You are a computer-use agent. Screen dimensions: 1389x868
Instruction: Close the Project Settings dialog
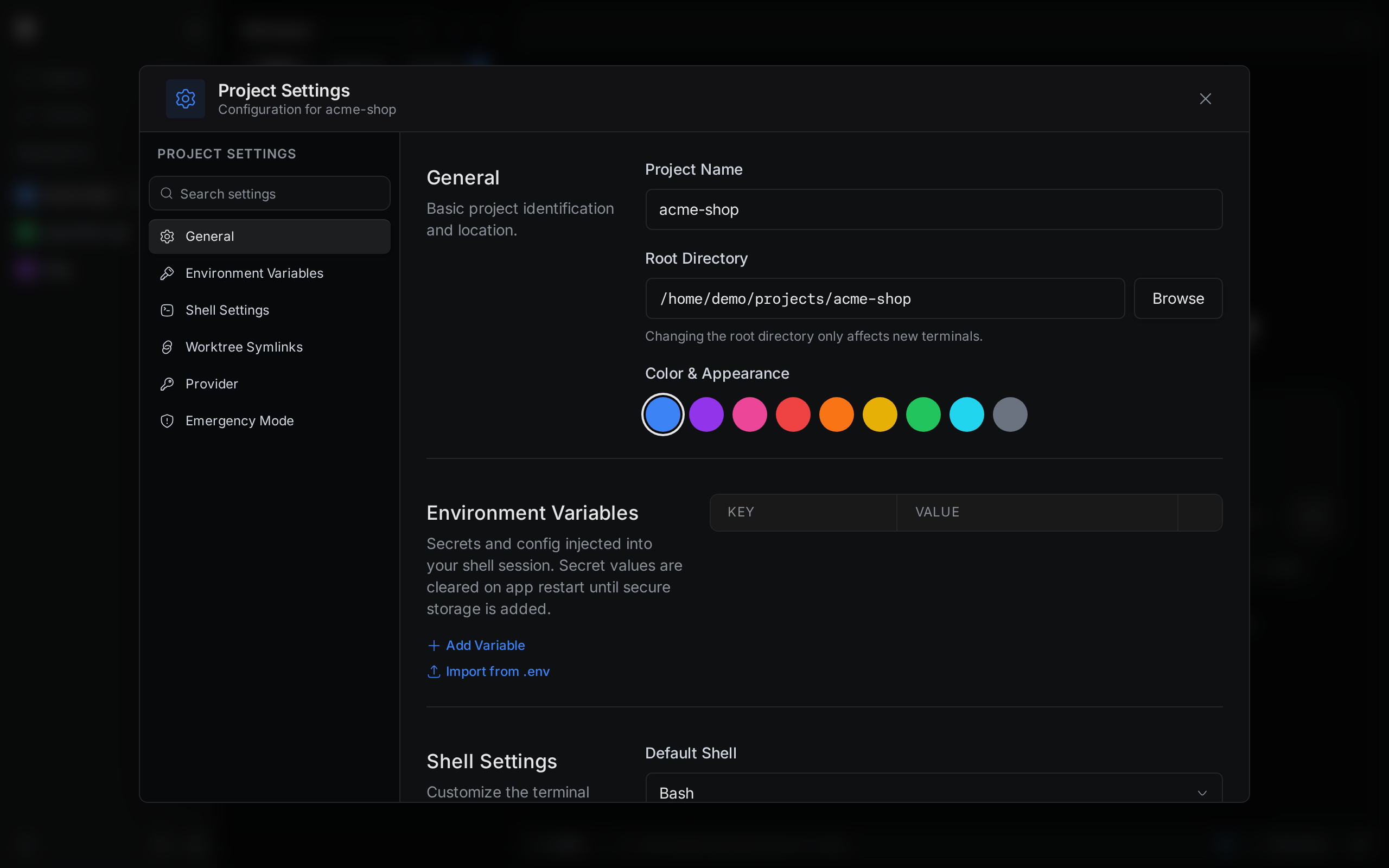(x=1205, y=99)
